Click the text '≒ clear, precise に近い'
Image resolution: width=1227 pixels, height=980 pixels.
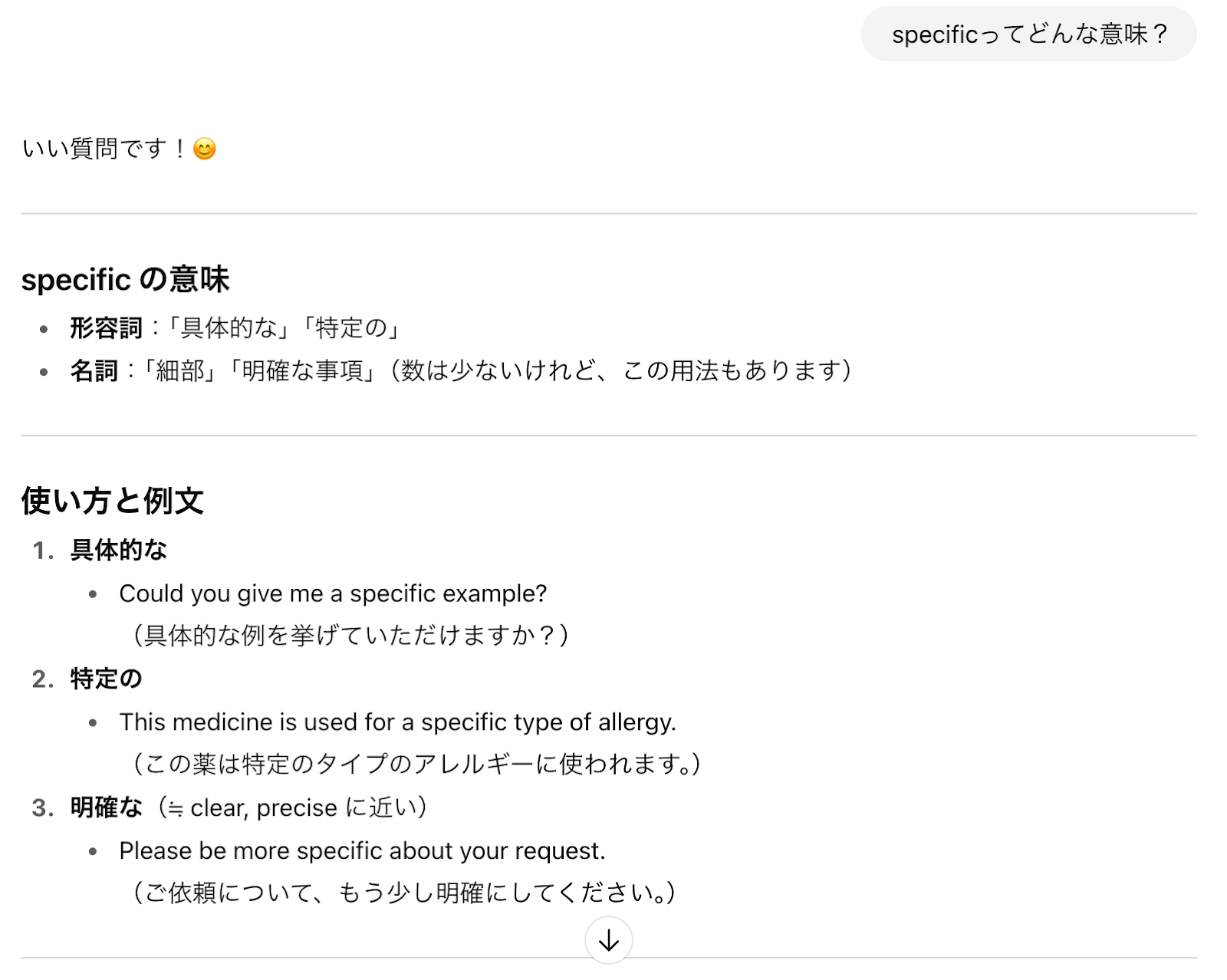point(293,807)
